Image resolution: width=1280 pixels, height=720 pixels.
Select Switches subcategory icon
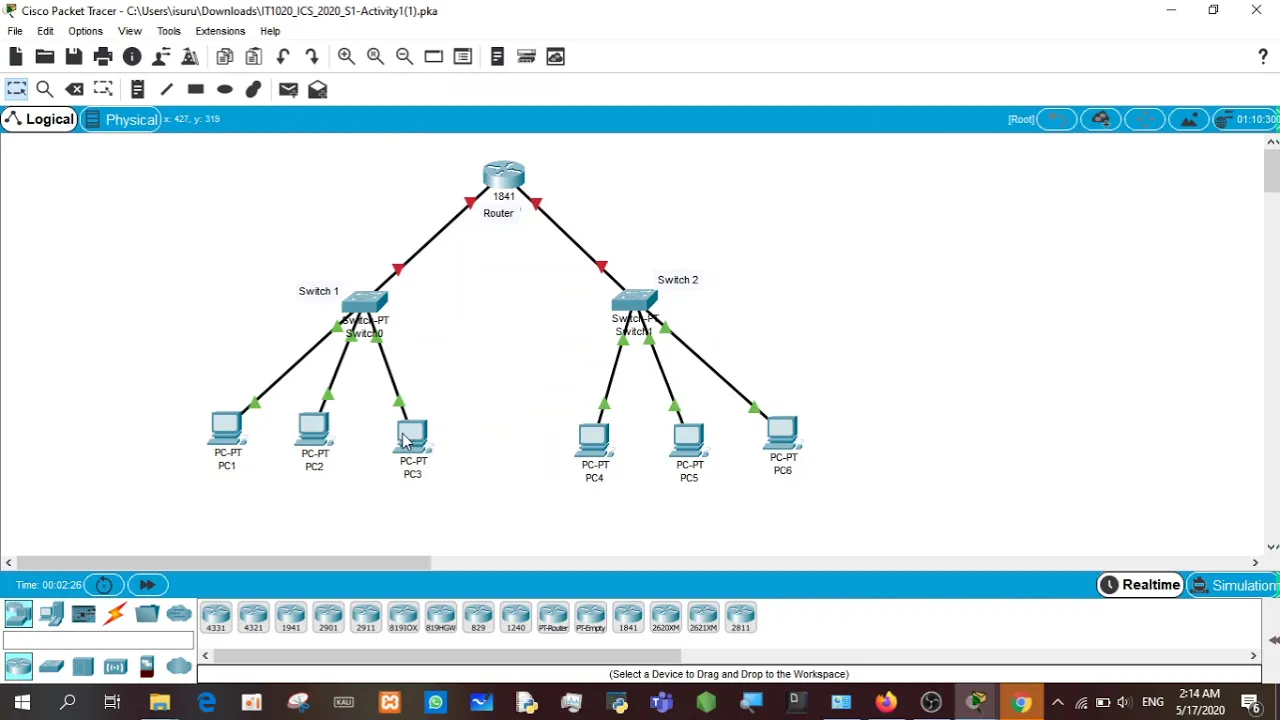[51, 666]
